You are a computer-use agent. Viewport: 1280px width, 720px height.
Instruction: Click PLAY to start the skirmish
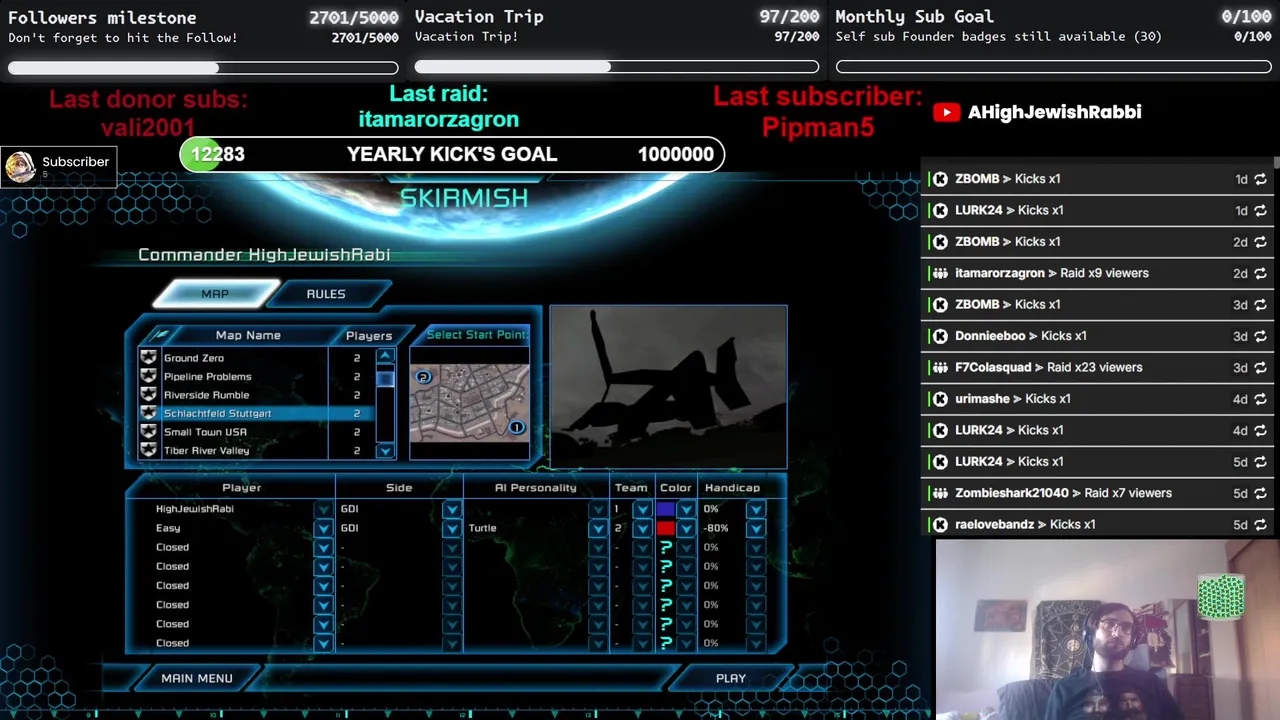click(731, 678)
